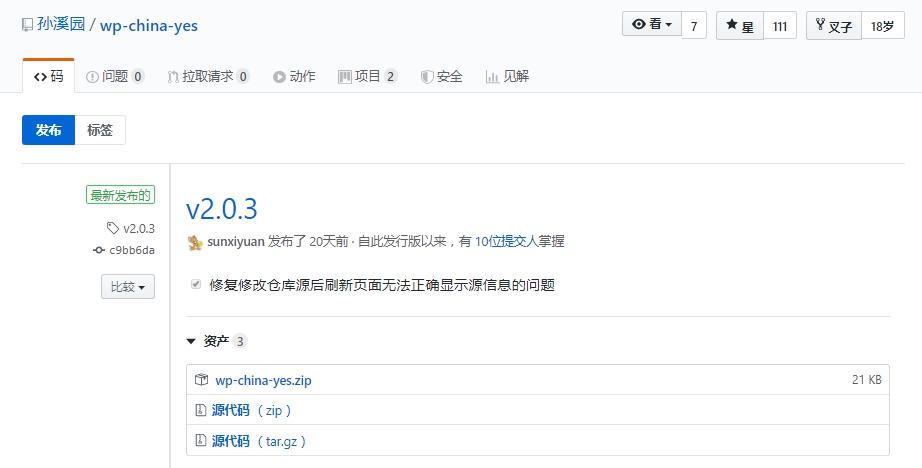The image size is (922, 468).
Task: Download 源代码 (zip)
Action: point(251,410)
